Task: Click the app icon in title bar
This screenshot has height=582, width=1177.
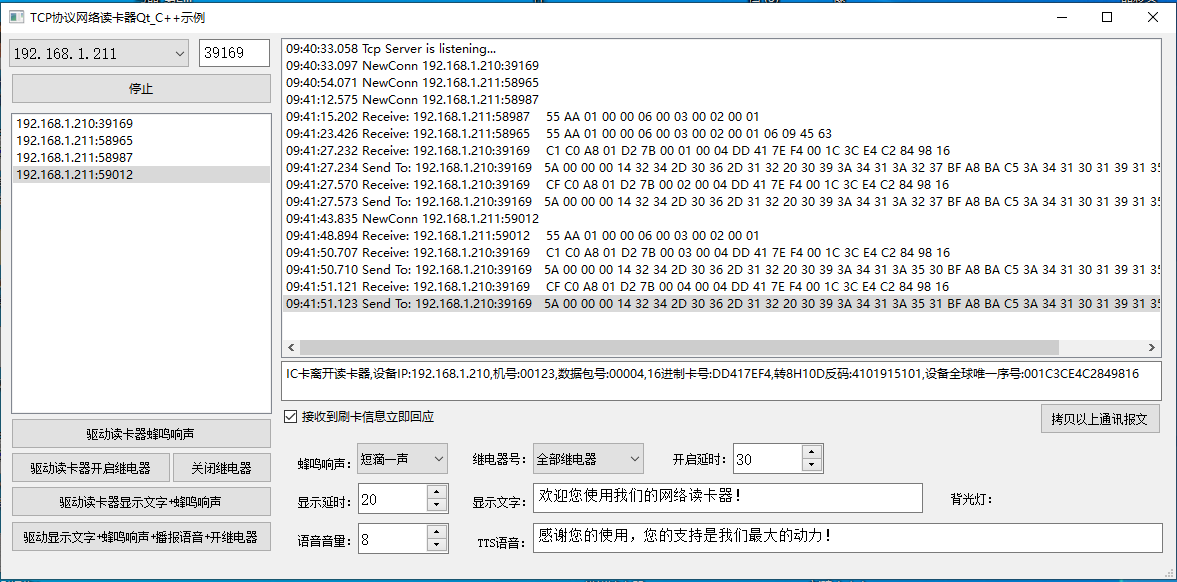Action: click(16, 17)
